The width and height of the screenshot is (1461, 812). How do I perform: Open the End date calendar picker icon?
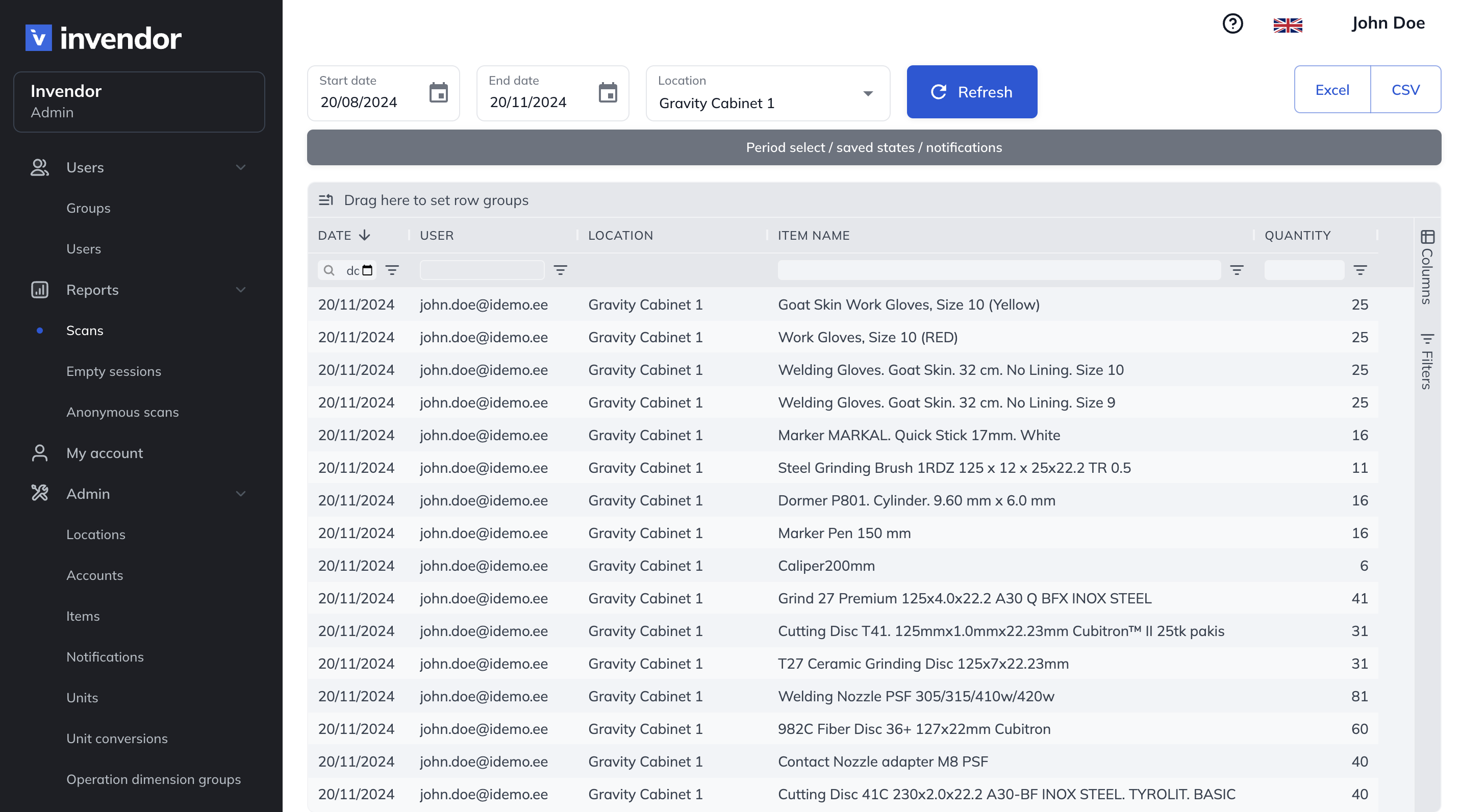point(608,93)
